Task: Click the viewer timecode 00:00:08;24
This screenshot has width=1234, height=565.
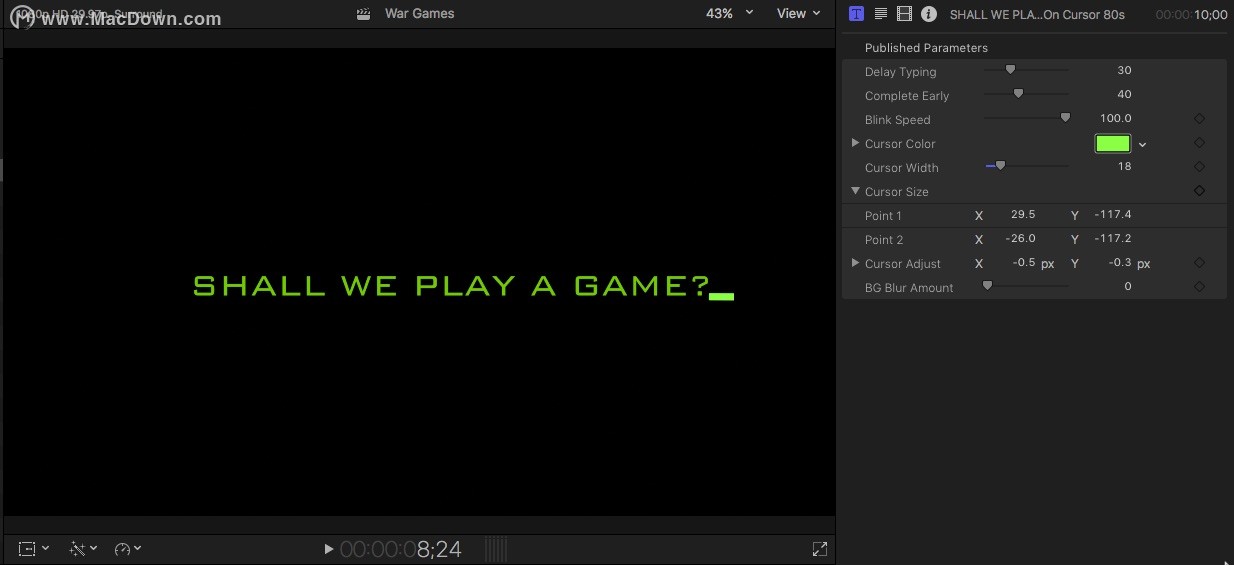Action: coord(400,549)
